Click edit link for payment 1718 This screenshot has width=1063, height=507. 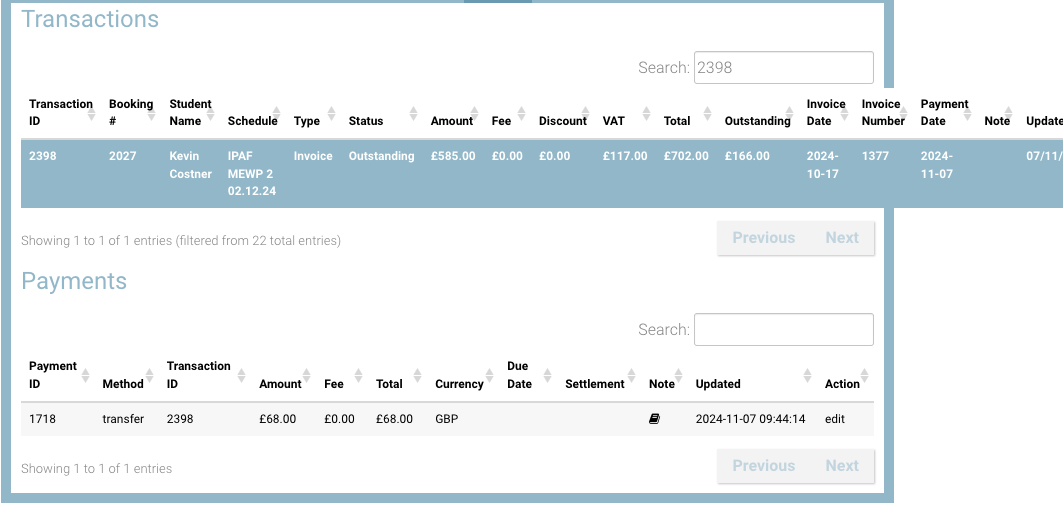coord(835,420)
